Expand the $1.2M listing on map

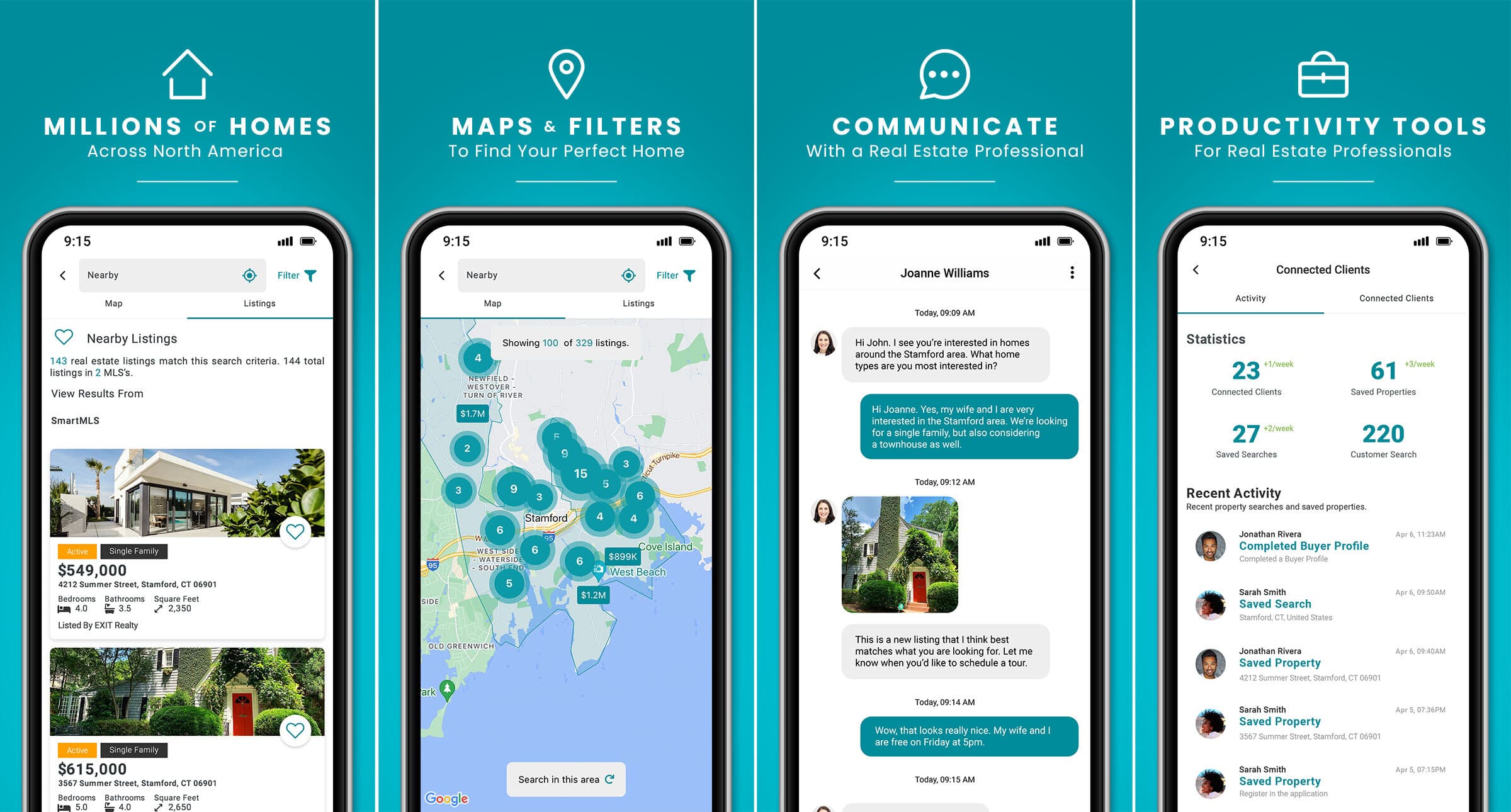pos(591,596)
